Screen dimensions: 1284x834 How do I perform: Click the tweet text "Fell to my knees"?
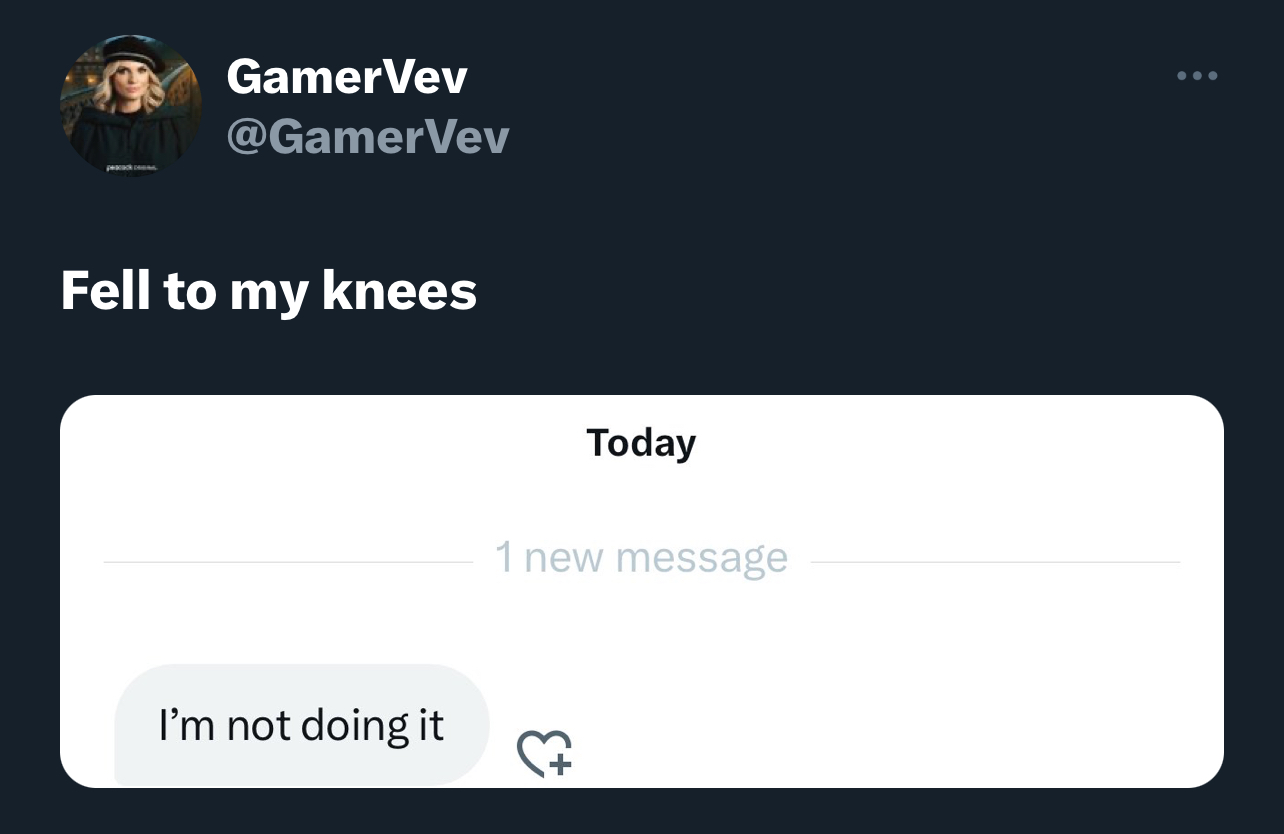click(269, 291)
